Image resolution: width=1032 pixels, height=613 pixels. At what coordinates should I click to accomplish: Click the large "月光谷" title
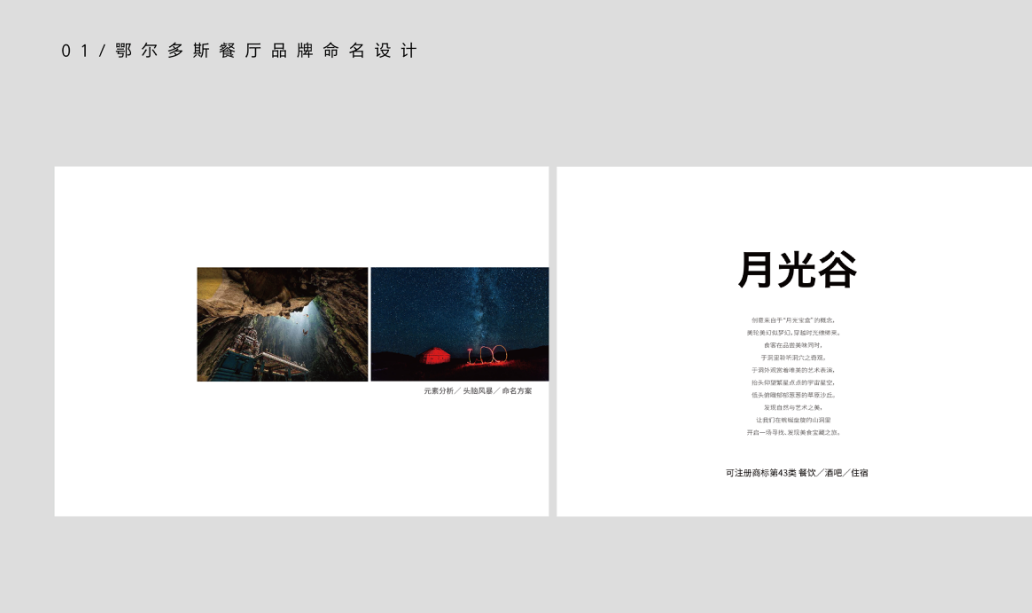797,270
